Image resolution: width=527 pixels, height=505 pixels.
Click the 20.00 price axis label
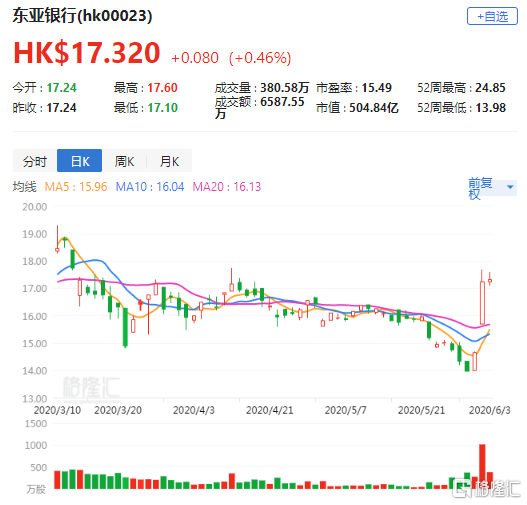pos(35,207)
